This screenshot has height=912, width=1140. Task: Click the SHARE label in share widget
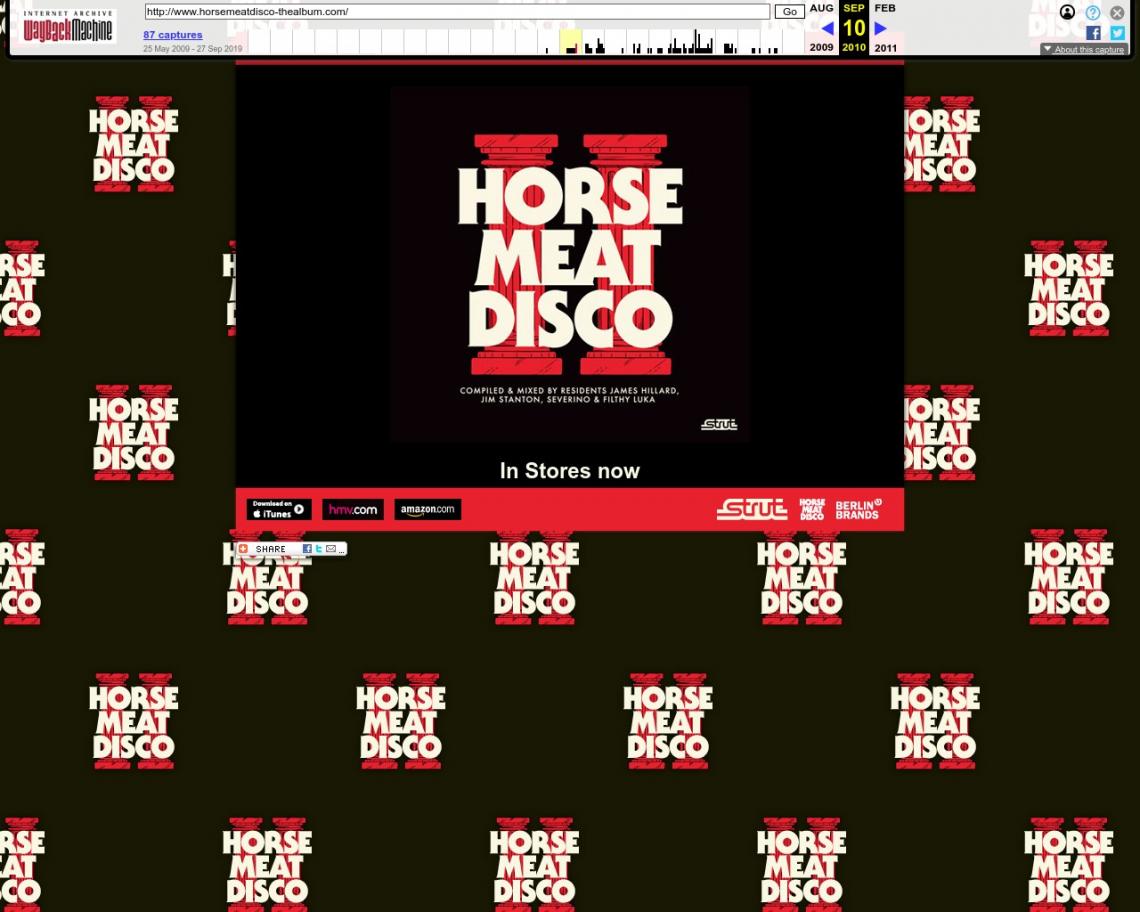point(270,549)
